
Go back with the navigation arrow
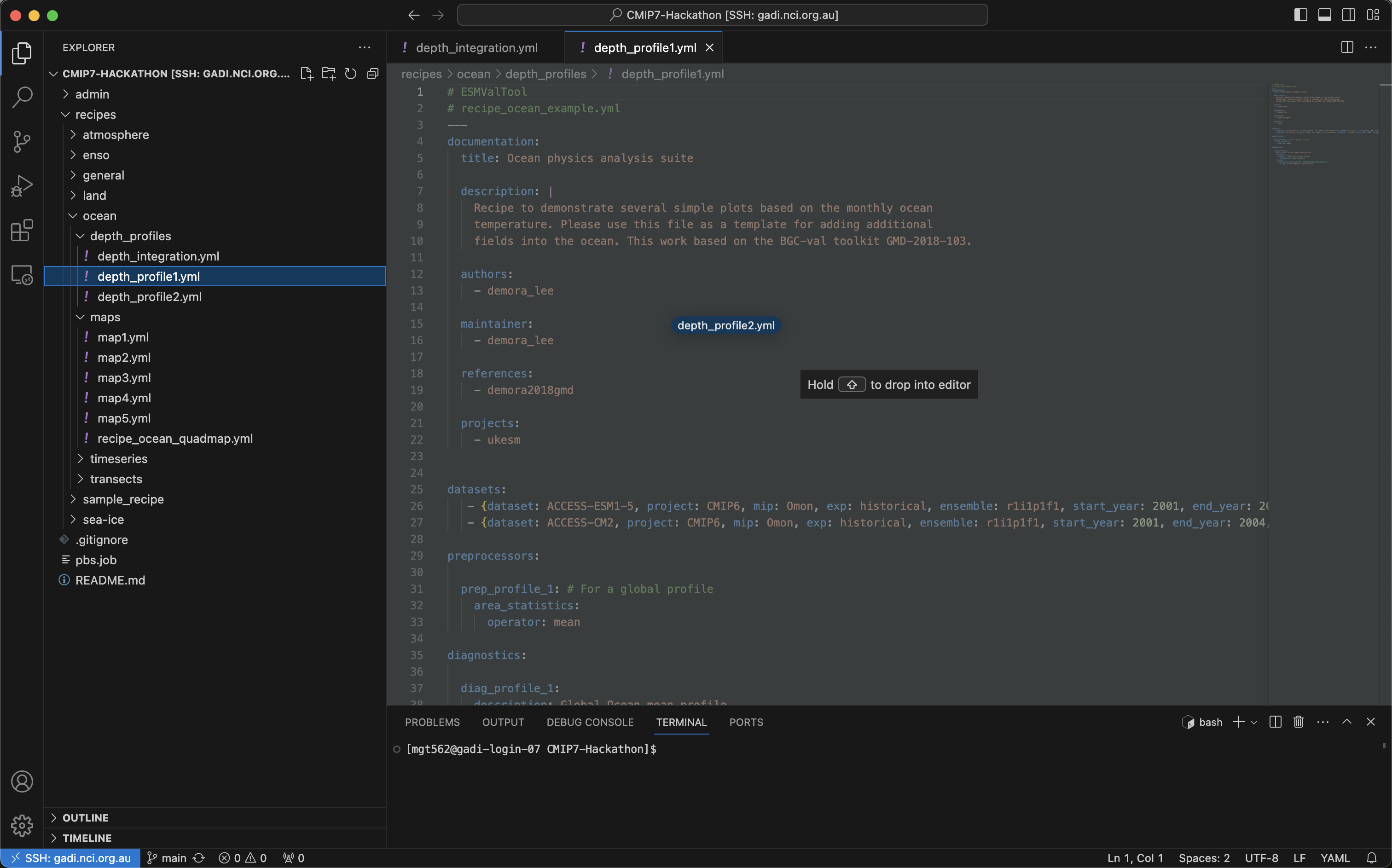point(414,15)
